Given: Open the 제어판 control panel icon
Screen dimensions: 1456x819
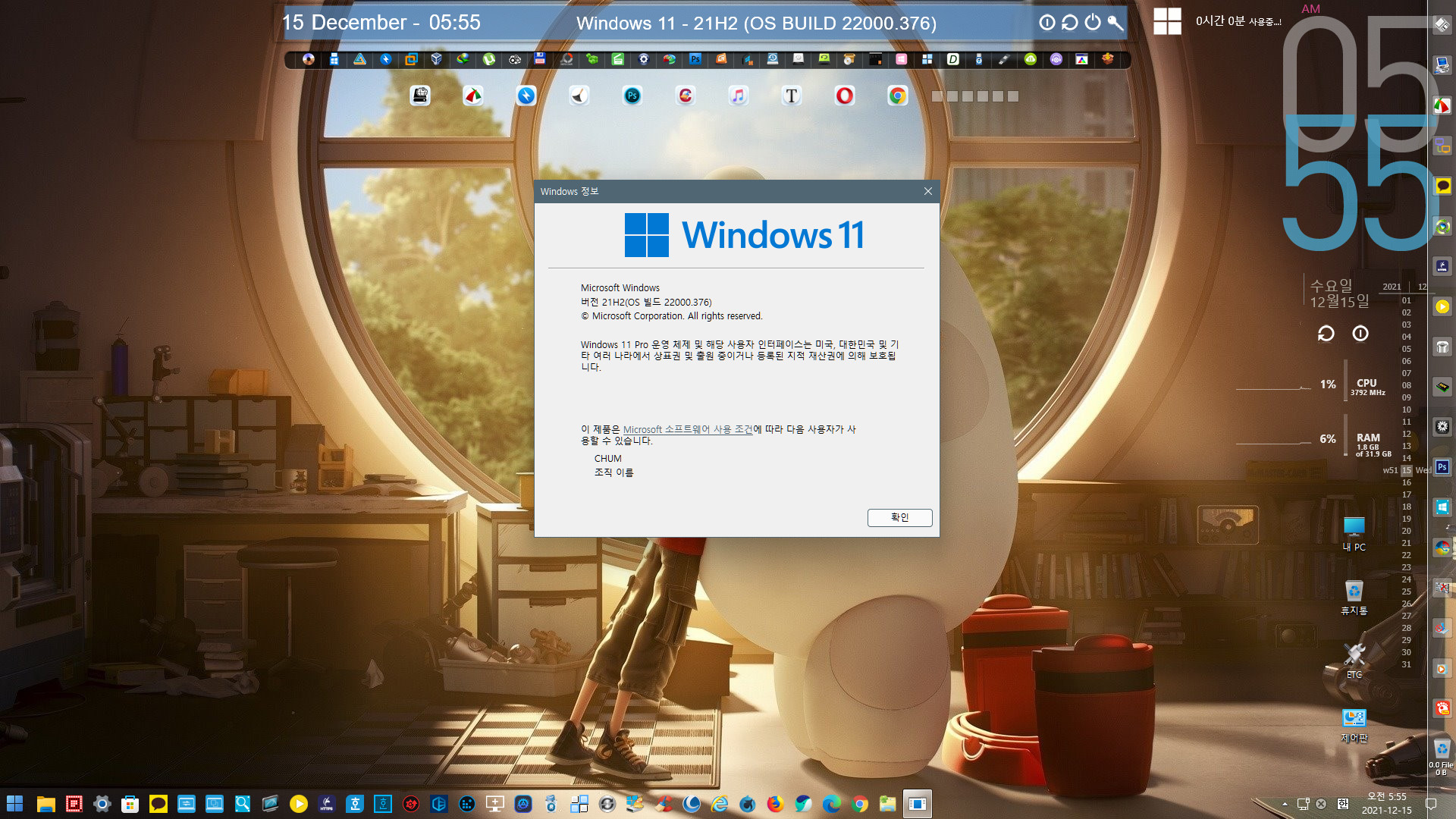Looking at the screenshot, I should coord(1354,726).
